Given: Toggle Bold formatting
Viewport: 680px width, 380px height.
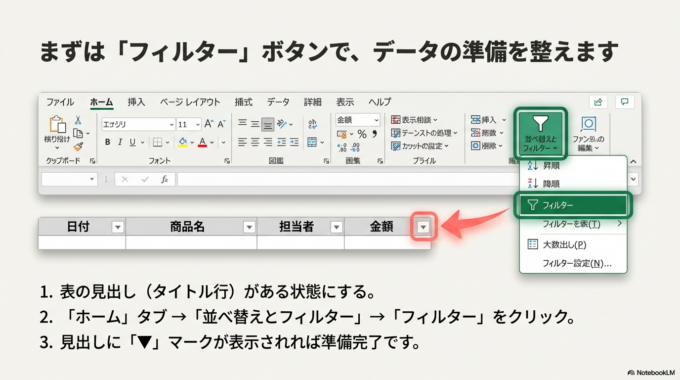Looking at the screenshot, I should 107,142.
